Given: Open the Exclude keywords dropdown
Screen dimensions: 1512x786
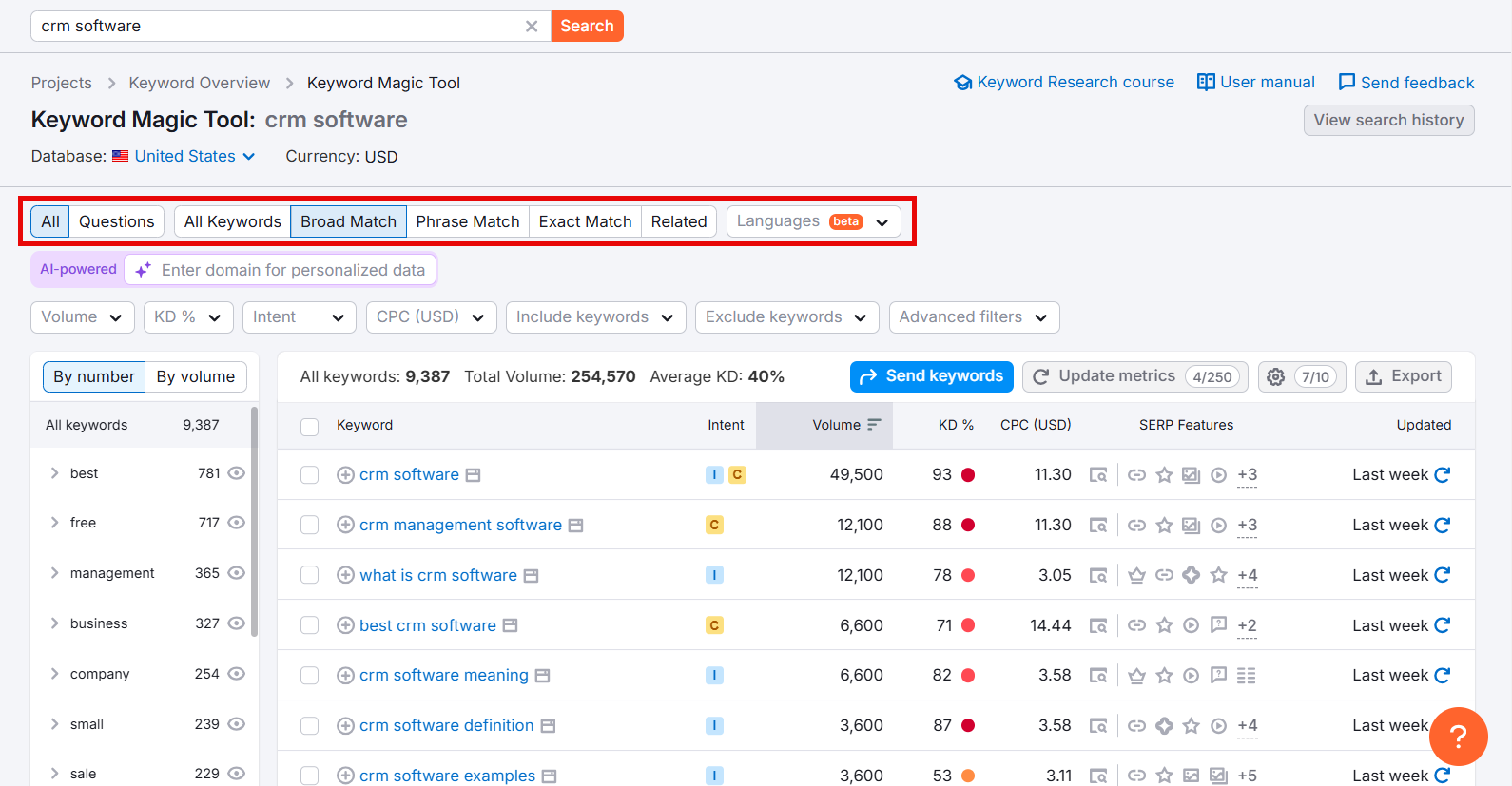Looking at the screenshot, I should pyautogui.click(x=787, y=317).
